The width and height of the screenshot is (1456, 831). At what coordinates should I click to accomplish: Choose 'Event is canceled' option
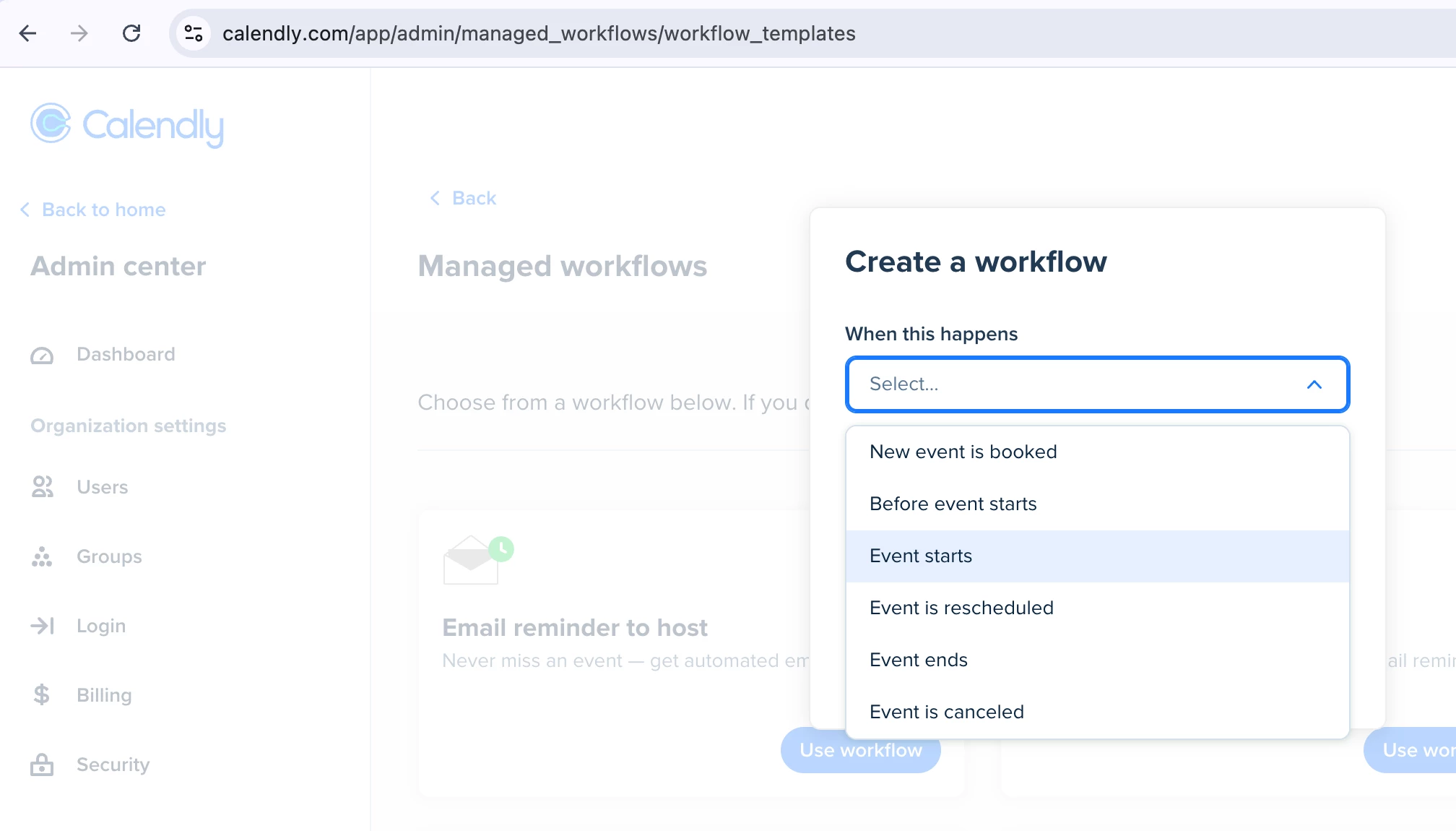(x=946, y=712)
